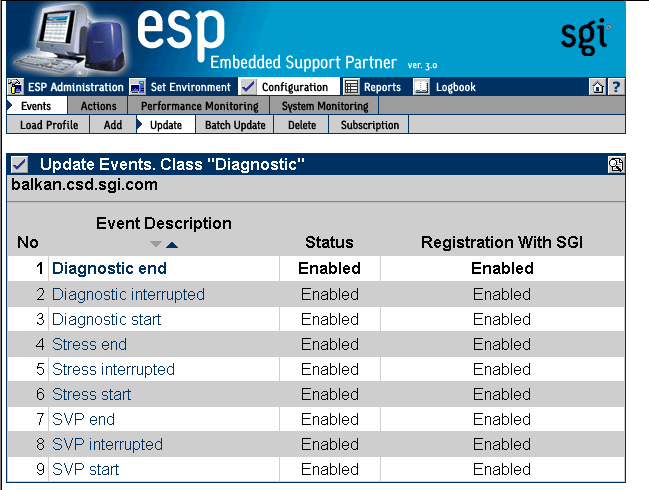Image resolution: width=649 pixels, height=490 pixels.
Task: Click Status value for Diagnostic end
Action: click(329, 269)
